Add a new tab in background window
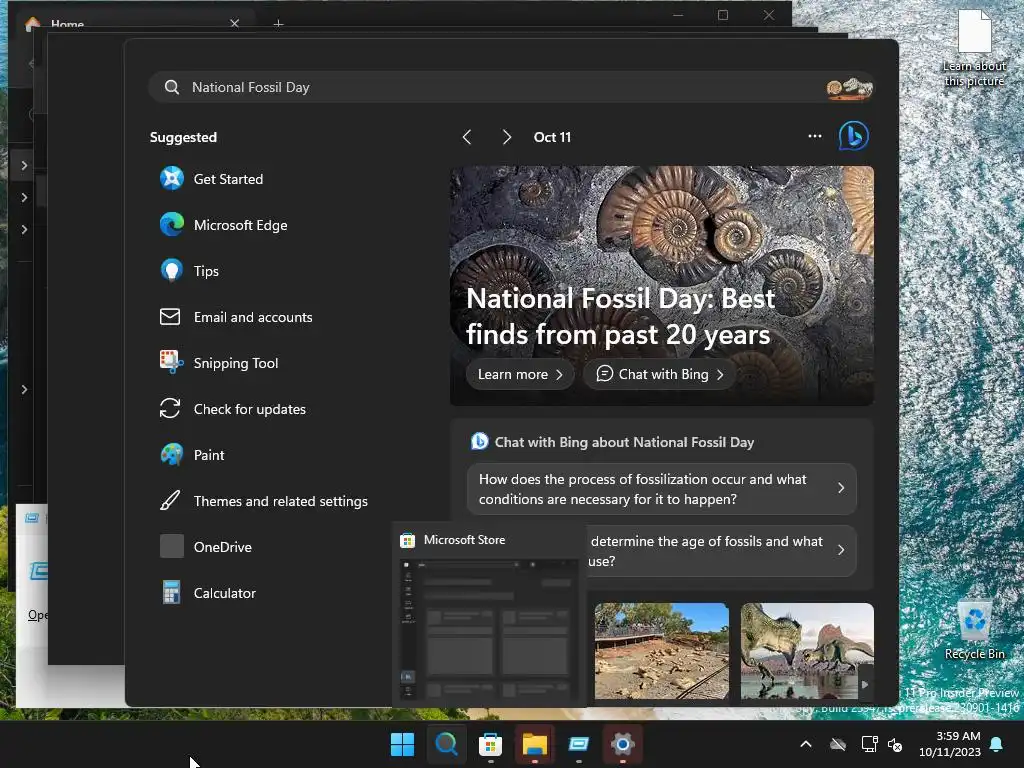 tap(278, 24)
